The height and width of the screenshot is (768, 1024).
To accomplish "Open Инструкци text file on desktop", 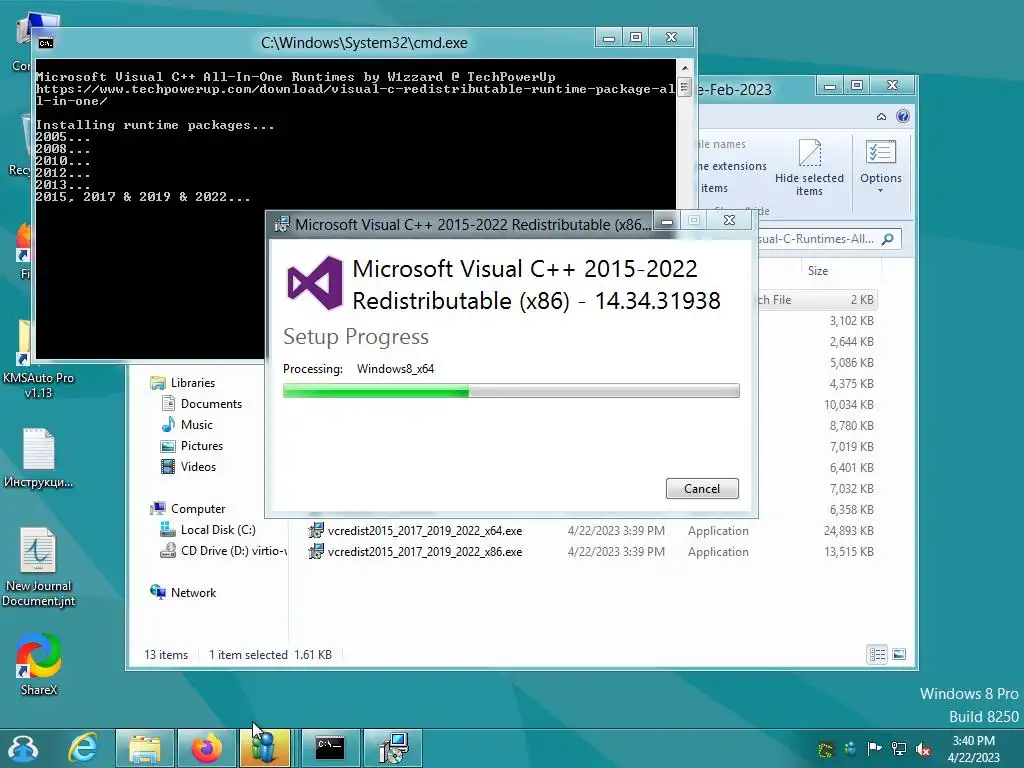I will click(x=38, y=457).
